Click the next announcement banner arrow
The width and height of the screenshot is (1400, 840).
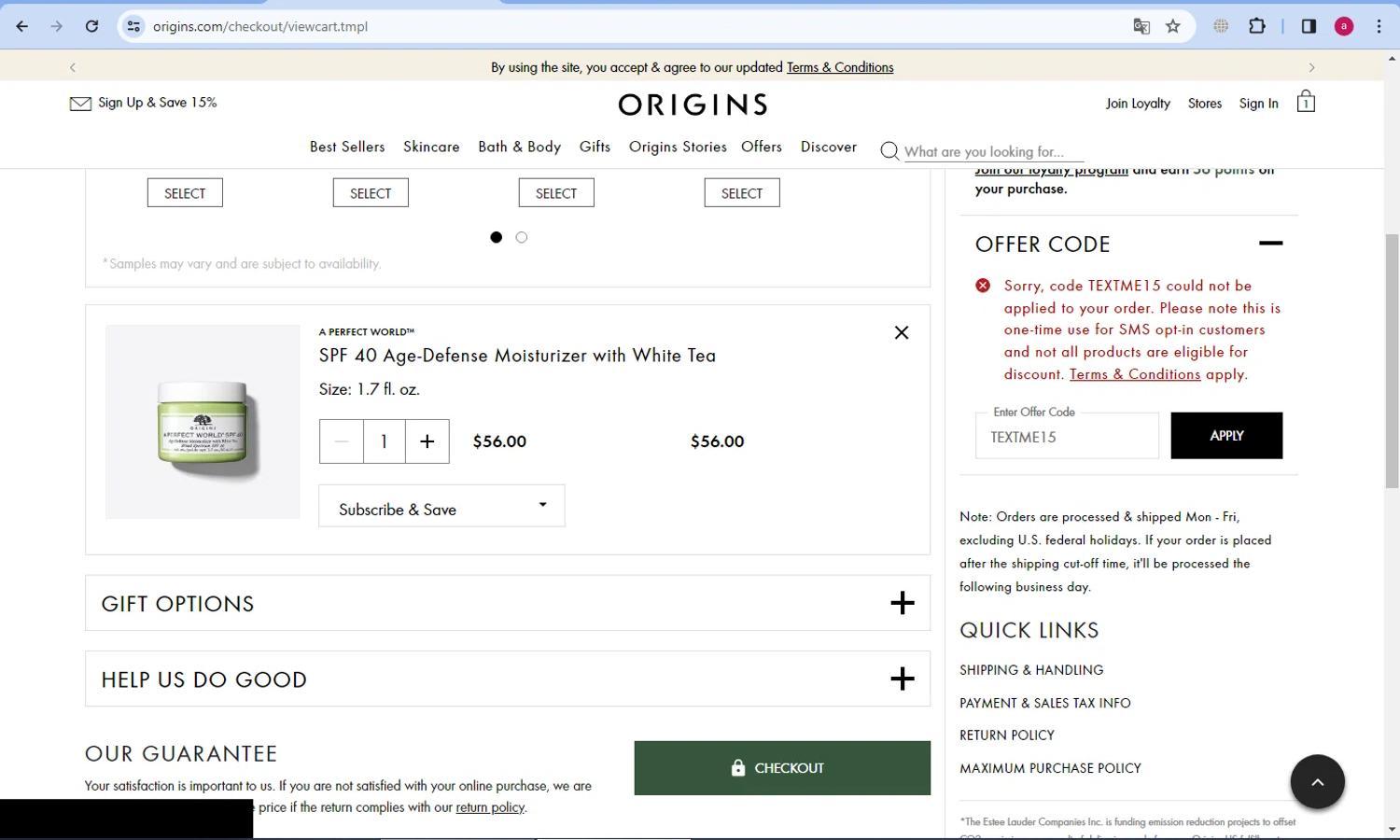tap(1311, 67)
